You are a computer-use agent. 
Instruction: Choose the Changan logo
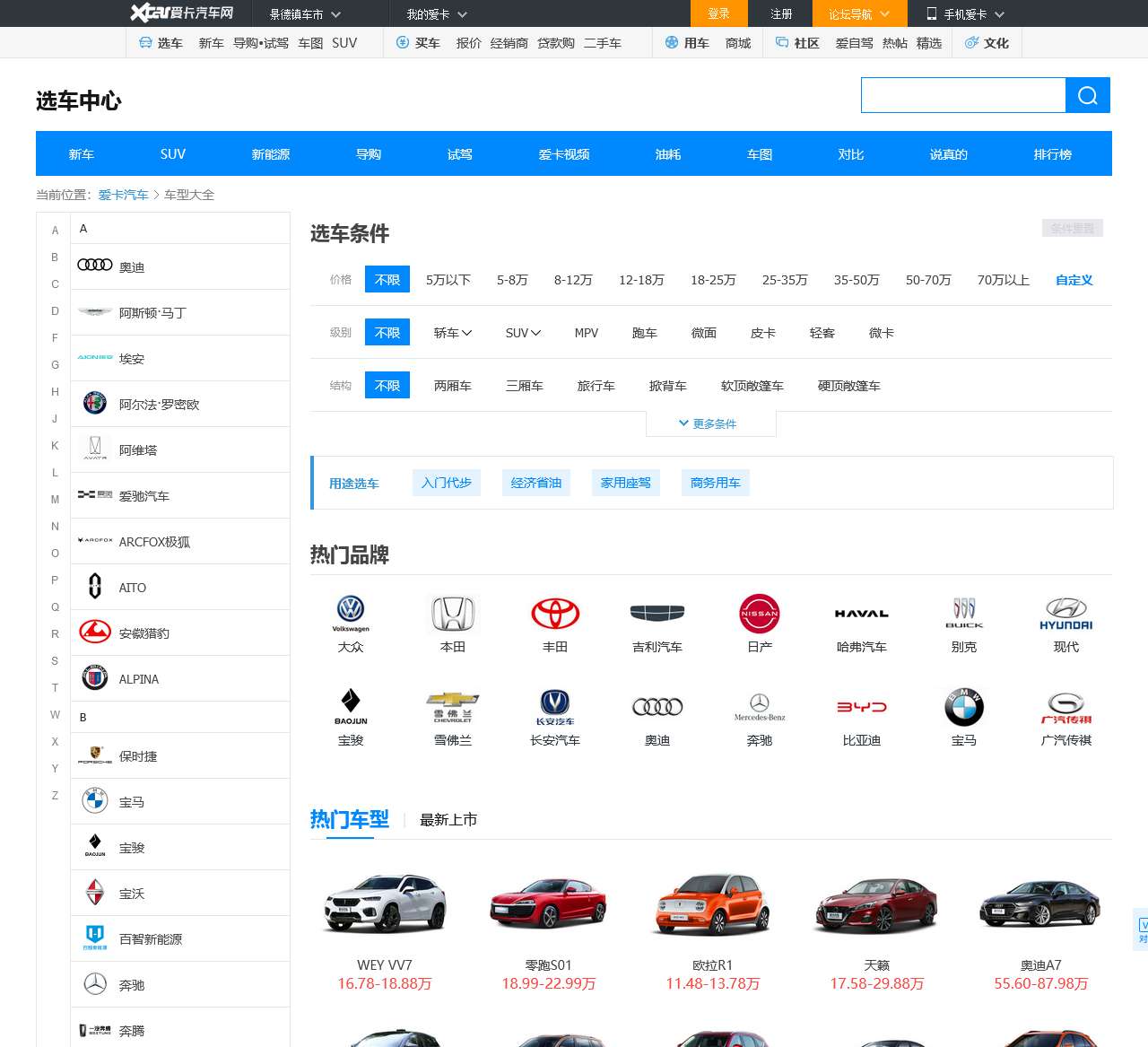point(555,707)
